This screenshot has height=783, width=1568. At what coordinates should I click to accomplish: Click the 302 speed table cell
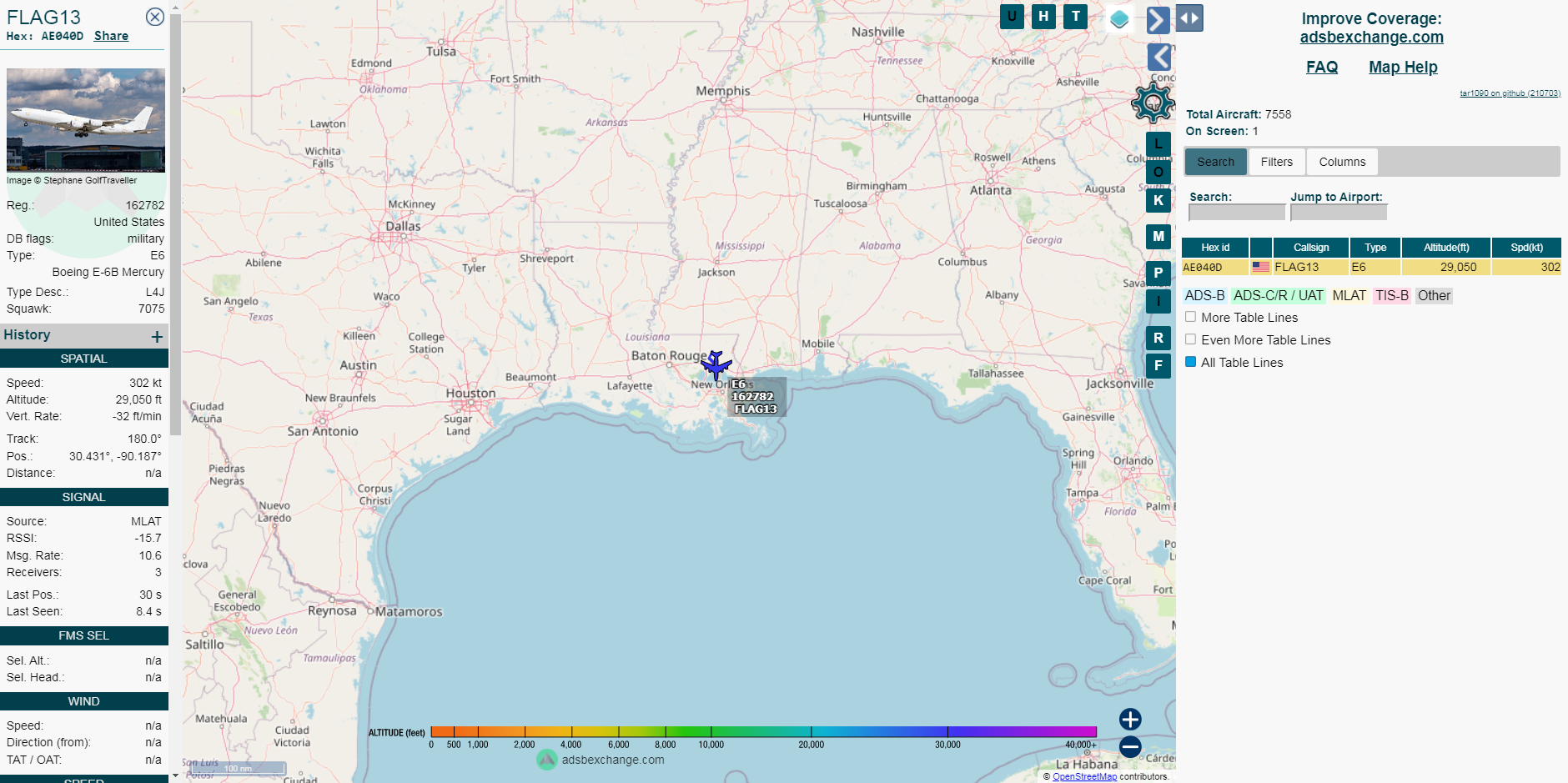1526,267
